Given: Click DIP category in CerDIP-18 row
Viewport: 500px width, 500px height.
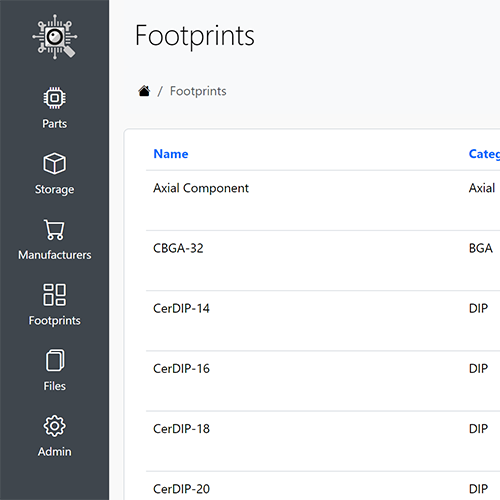Looking at the screenshot, I should coord(478,429).
